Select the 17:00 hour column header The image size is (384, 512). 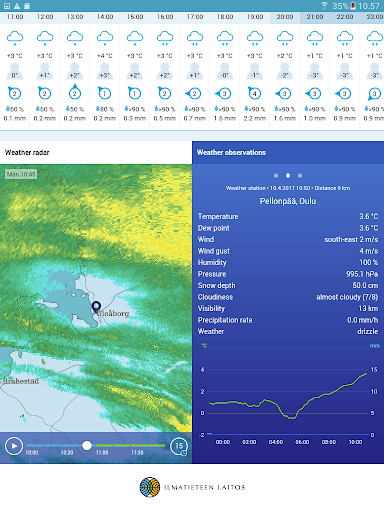pyautogui.click(x=195, y=17)
